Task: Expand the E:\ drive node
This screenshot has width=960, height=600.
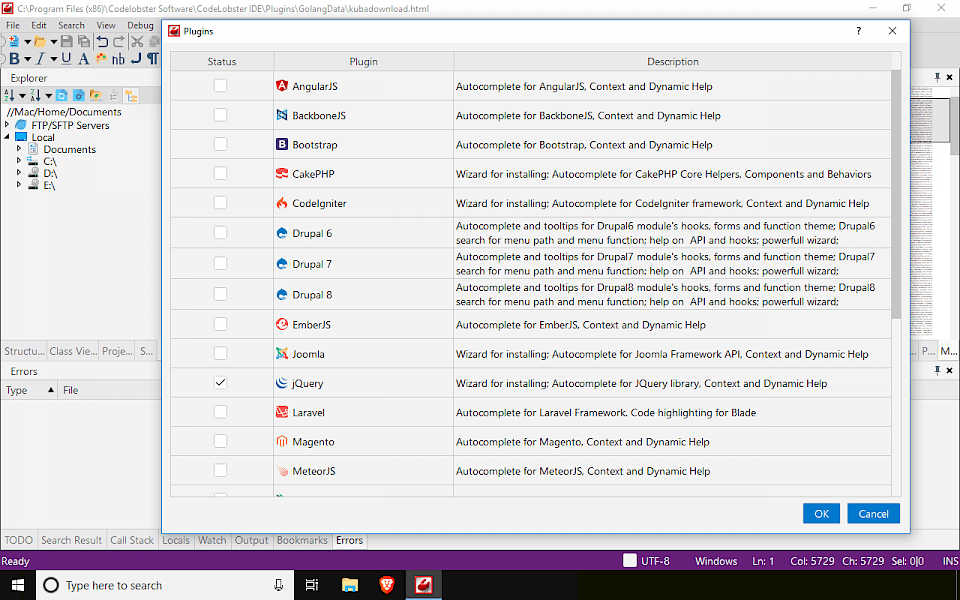Action: click(x=19, y=185)
